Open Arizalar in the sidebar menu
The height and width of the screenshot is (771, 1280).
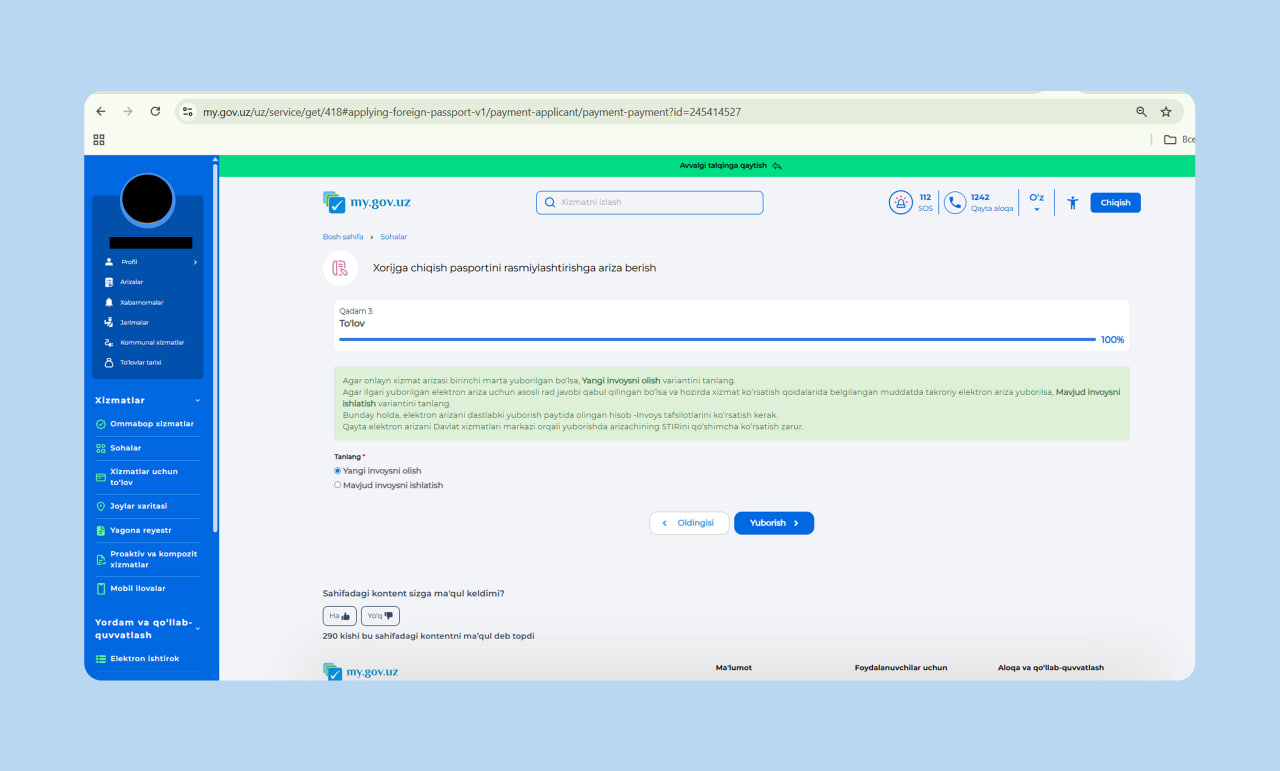[131, 282]
